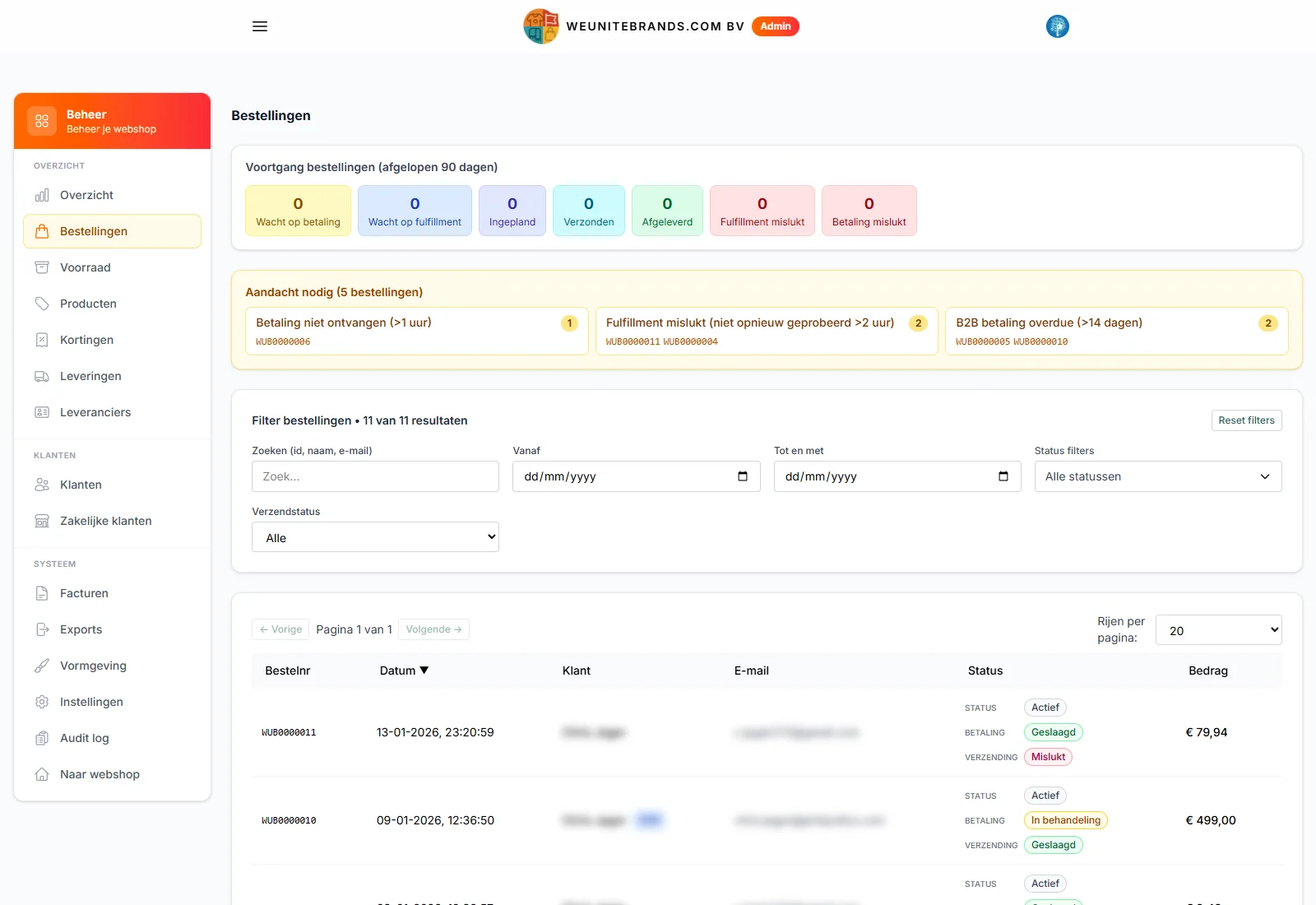Viewport: 1316px width, 905px height.
Task: Click the Overzicht bar-chart icon
Action: [x=42, y=195]
